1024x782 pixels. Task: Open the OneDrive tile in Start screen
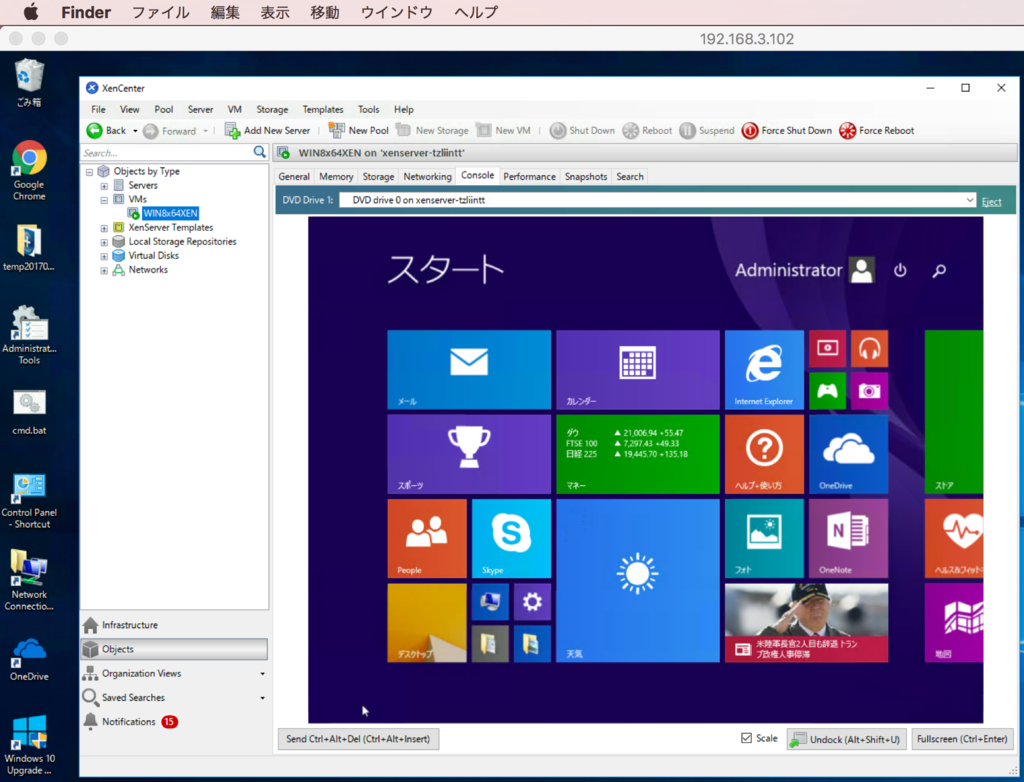848,454
